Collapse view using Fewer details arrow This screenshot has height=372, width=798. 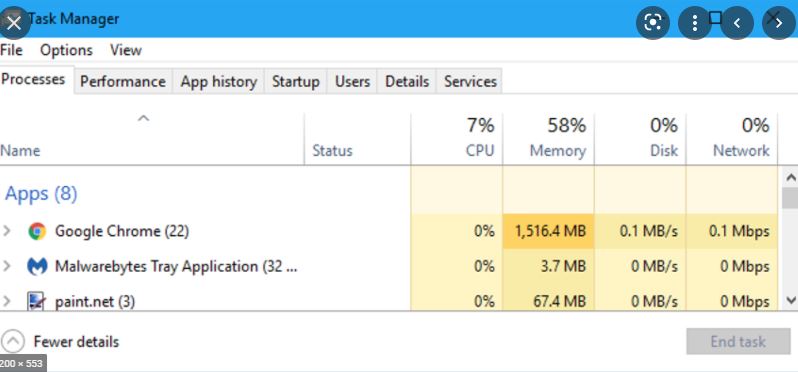(13, 341)
